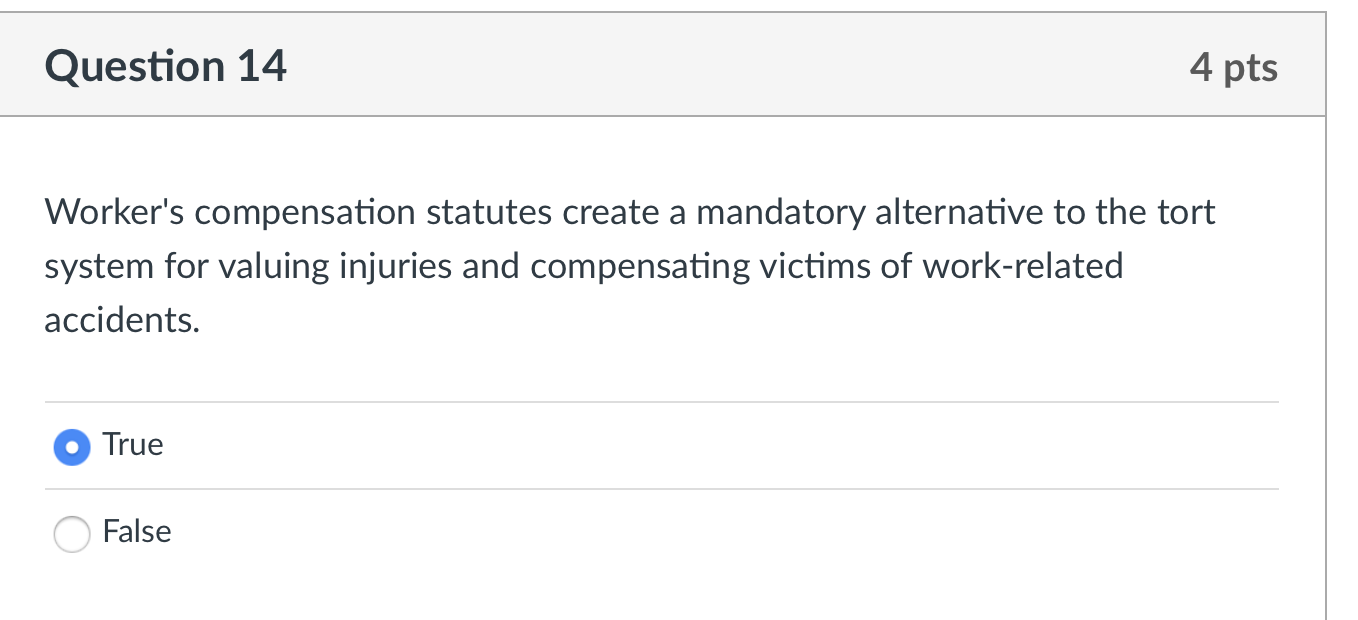Click the False answer label text
This screenshot has width=1358, height=620.
coord(136,532)
